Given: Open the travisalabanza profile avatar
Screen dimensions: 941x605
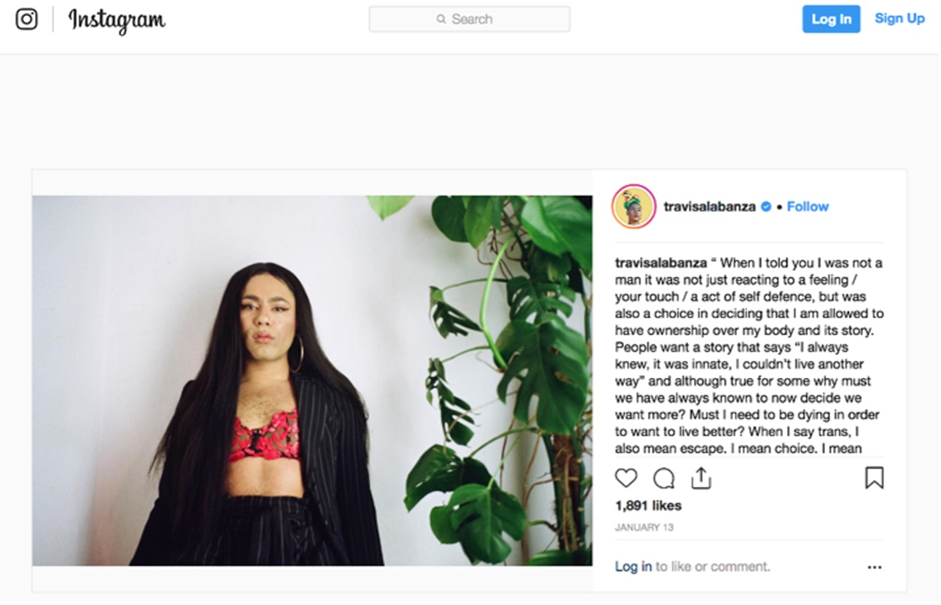Looking at the screenshot, I should (634, 206).
